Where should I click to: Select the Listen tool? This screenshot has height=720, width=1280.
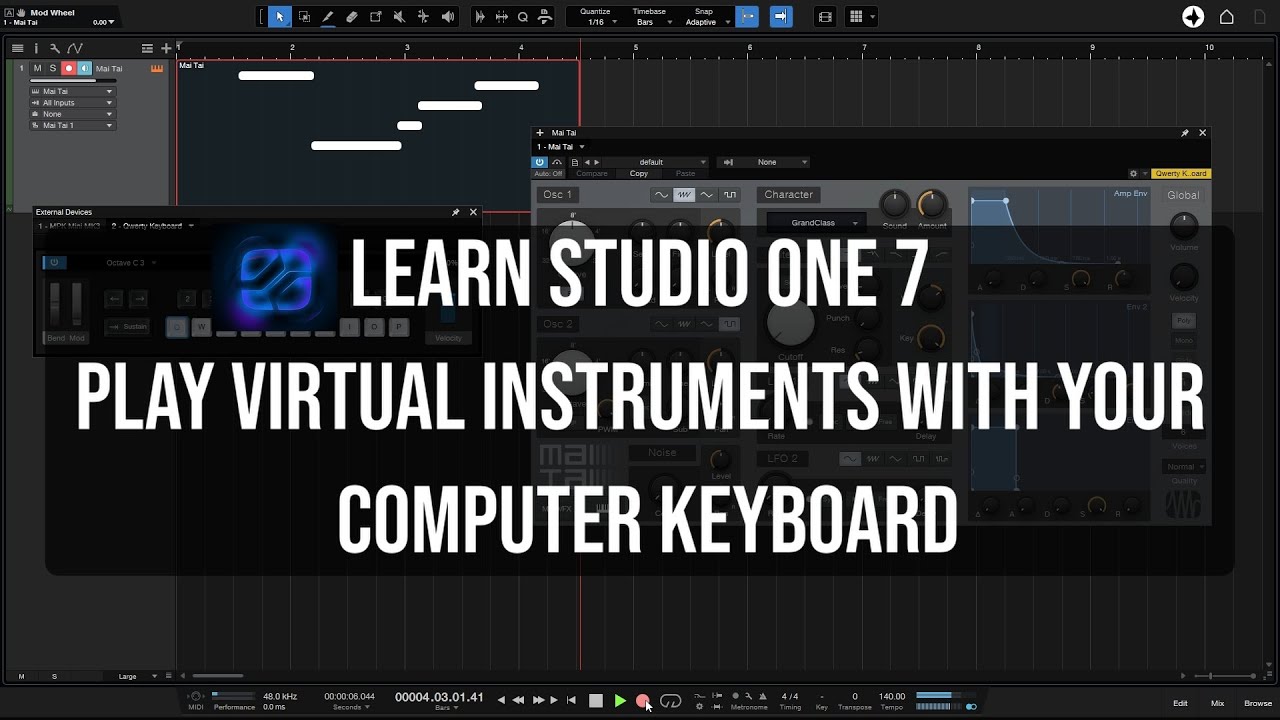click(x=448, y=16)
